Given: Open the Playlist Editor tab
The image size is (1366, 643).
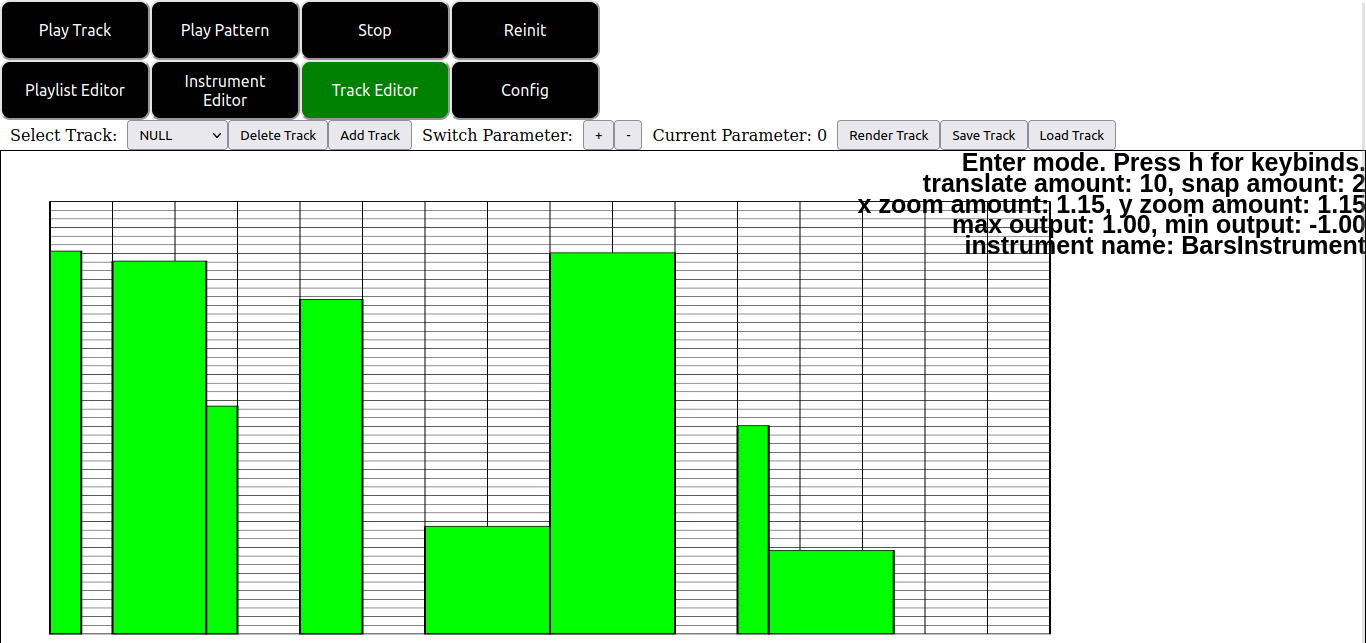Looking at the screenshot, I should 75,90.
